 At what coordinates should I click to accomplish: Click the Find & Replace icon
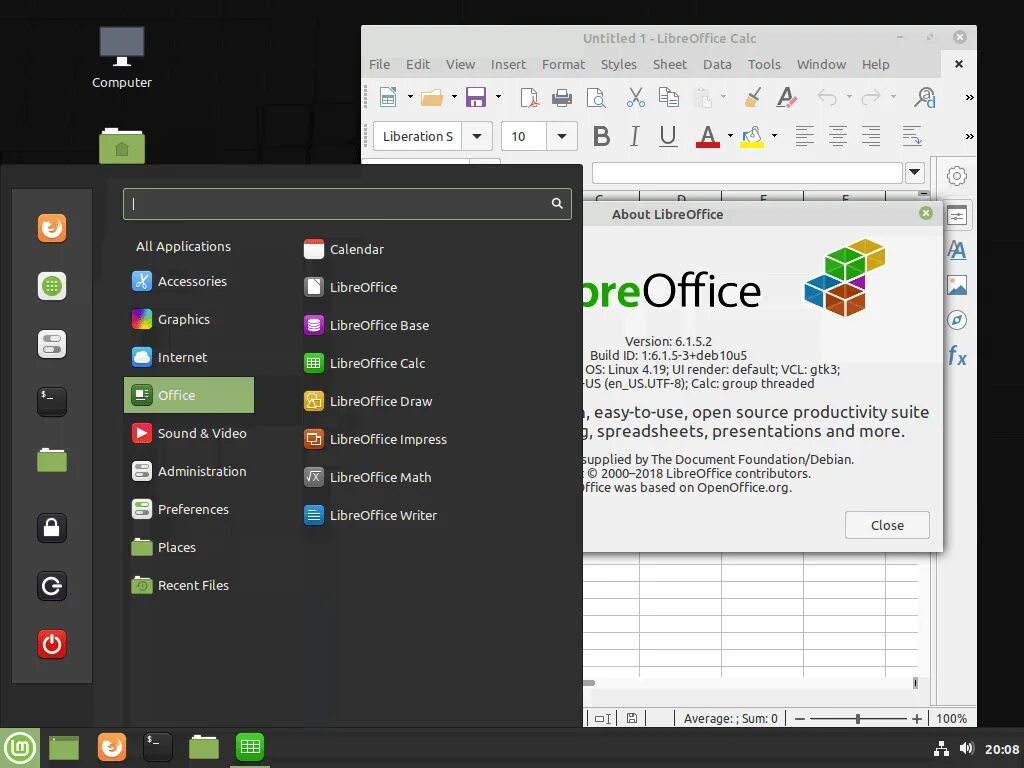925,97
